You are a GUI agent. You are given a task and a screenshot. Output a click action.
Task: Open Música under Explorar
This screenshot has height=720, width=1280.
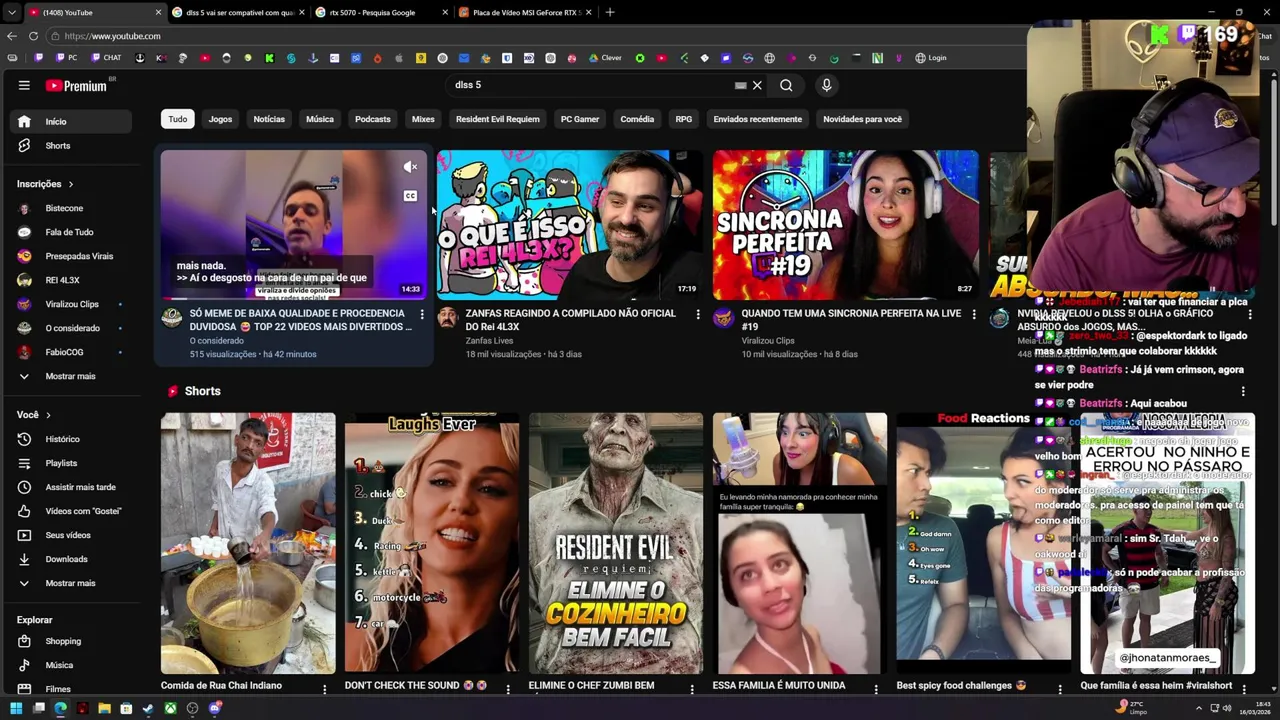[70, 665]
